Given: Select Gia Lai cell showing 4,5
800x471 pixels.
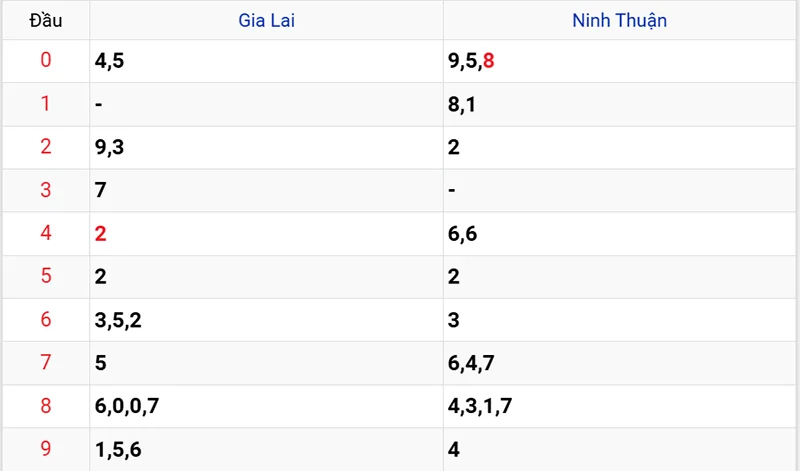Looking at the screenshot, I should pyautogui.click(x=109, y=61).
